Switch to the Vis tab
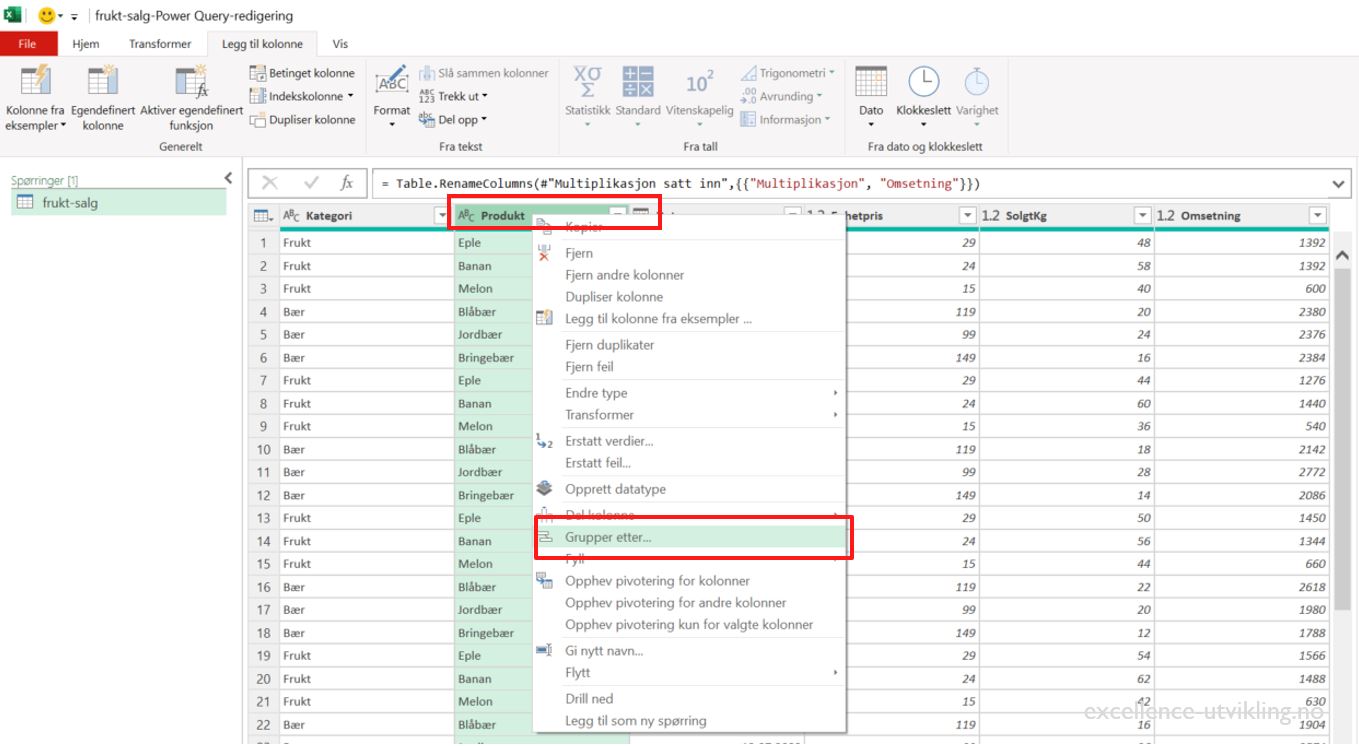1359x746 pixels. point(340,44)
